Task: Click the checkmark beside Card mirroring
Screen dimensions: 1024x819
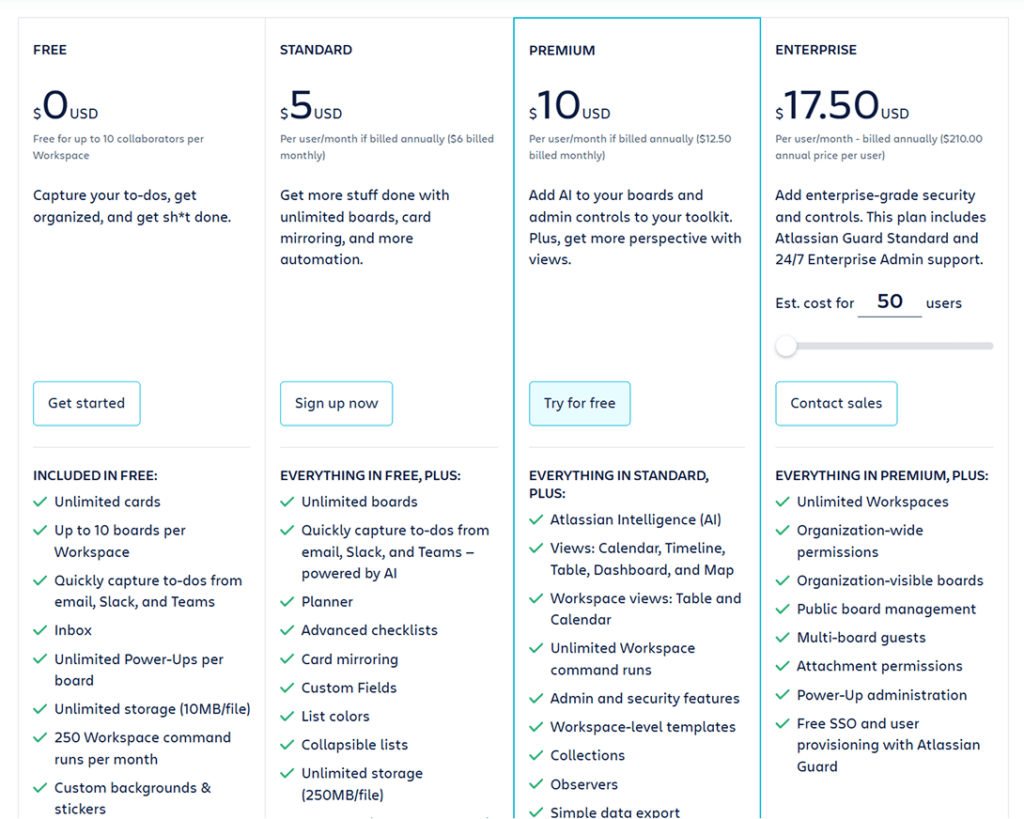Action: tap(287, 659)
